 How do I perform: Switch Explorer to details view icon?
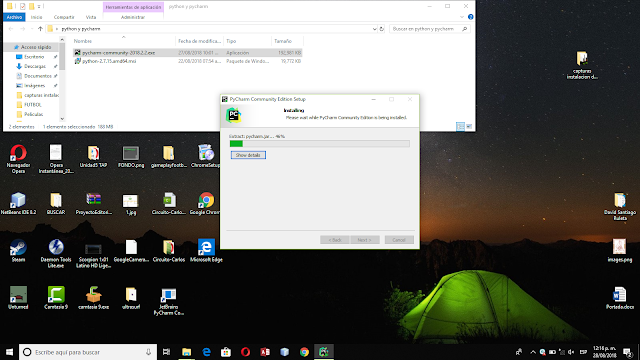460,127
